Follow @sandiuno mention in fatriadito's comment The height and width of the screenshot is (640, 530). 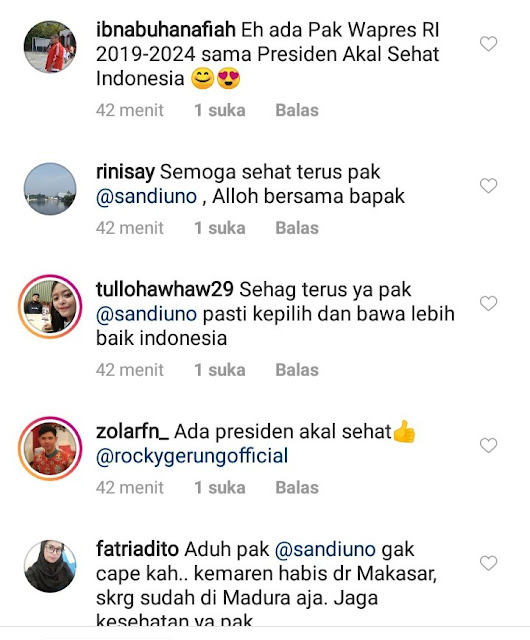point(325,549)
